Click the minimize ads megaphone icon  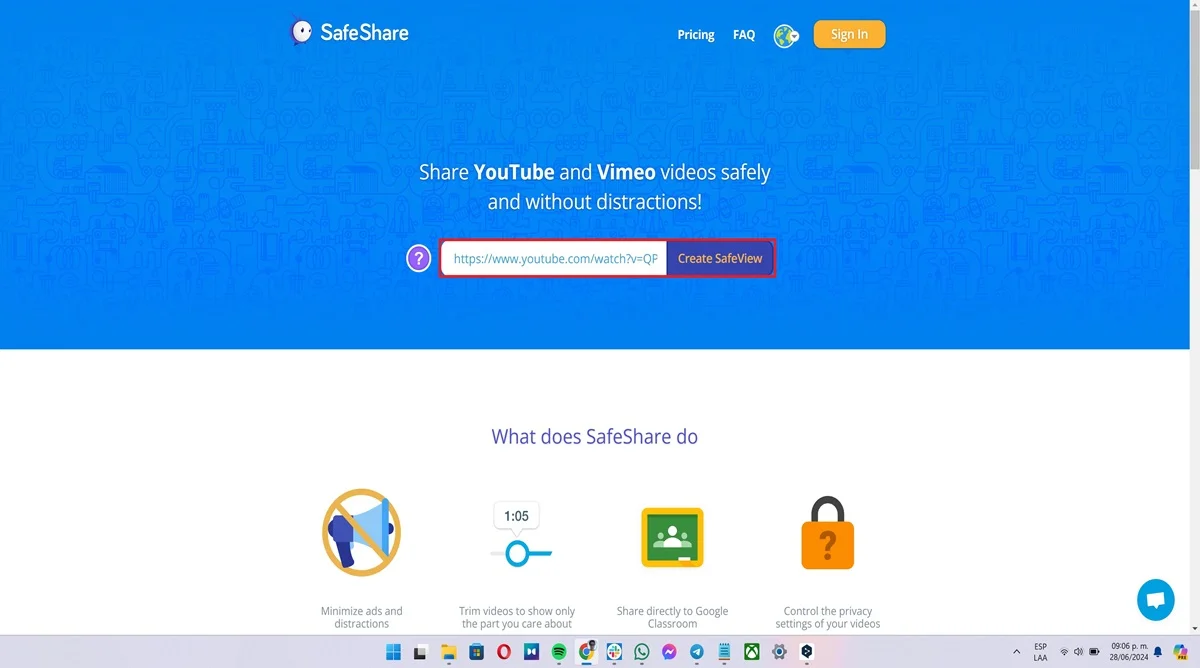coord(361,532)
